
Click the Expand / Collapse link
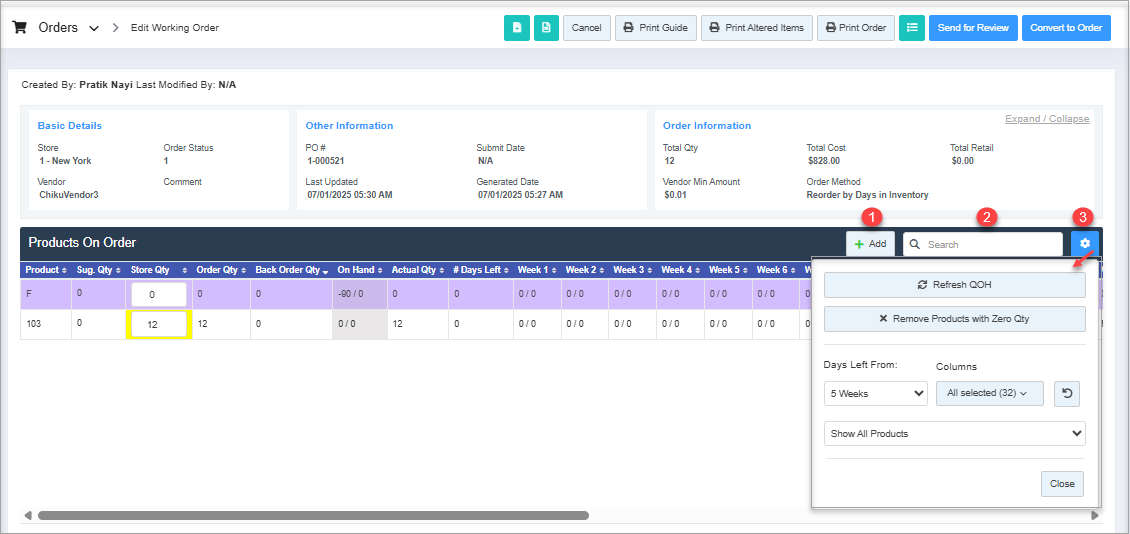pyautogui.click(x=1046, y=119)
